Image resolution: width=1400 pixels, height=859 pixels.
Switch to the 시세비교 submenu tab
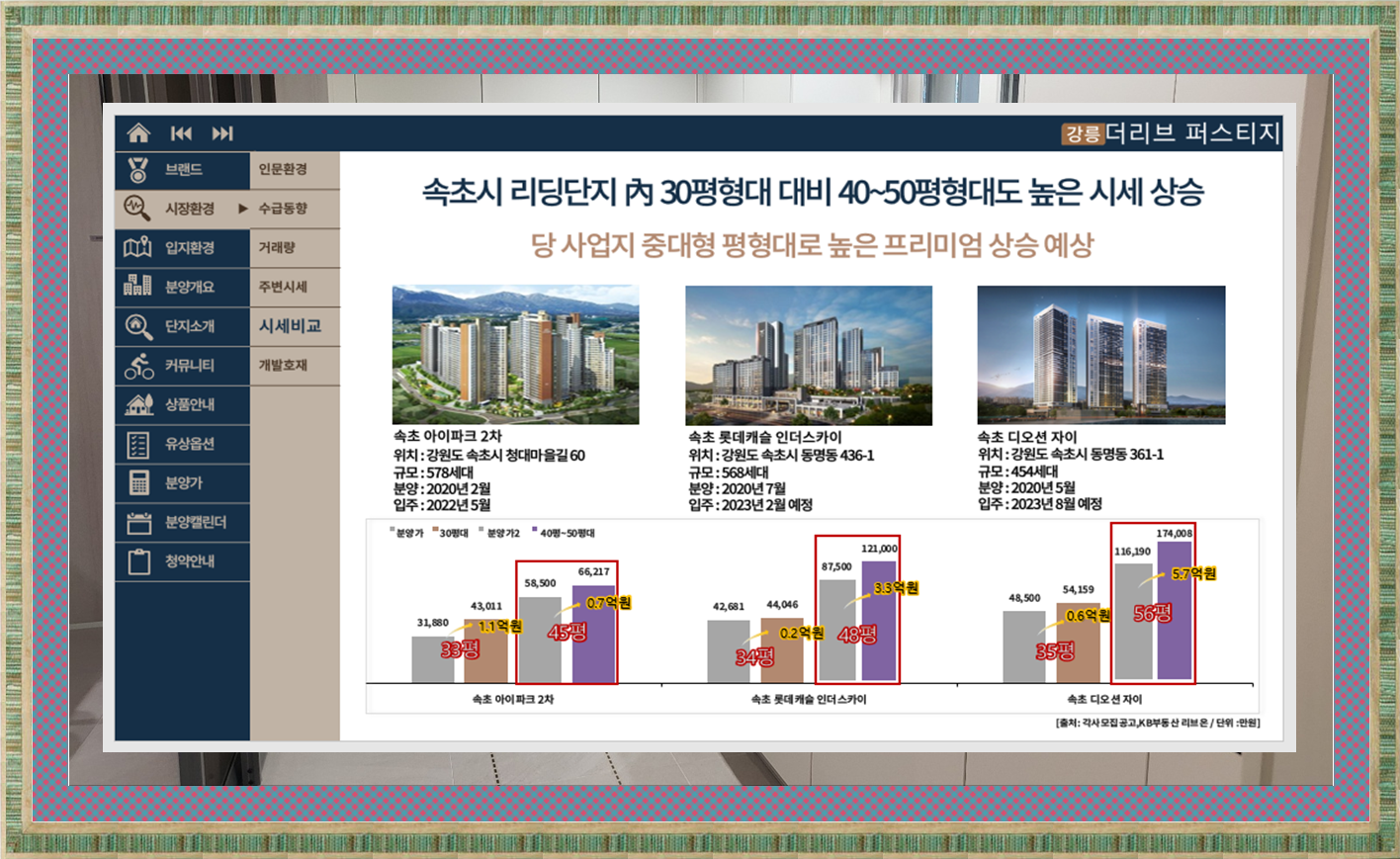(295, 326)
